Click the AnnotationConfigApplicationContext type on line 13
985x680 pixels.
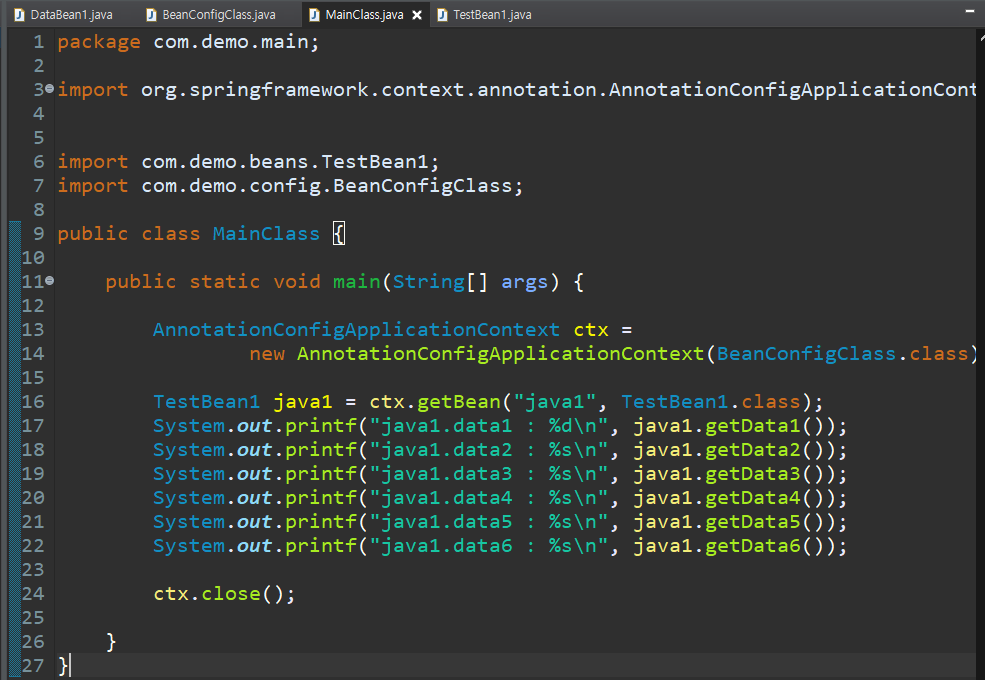(356, 330)
